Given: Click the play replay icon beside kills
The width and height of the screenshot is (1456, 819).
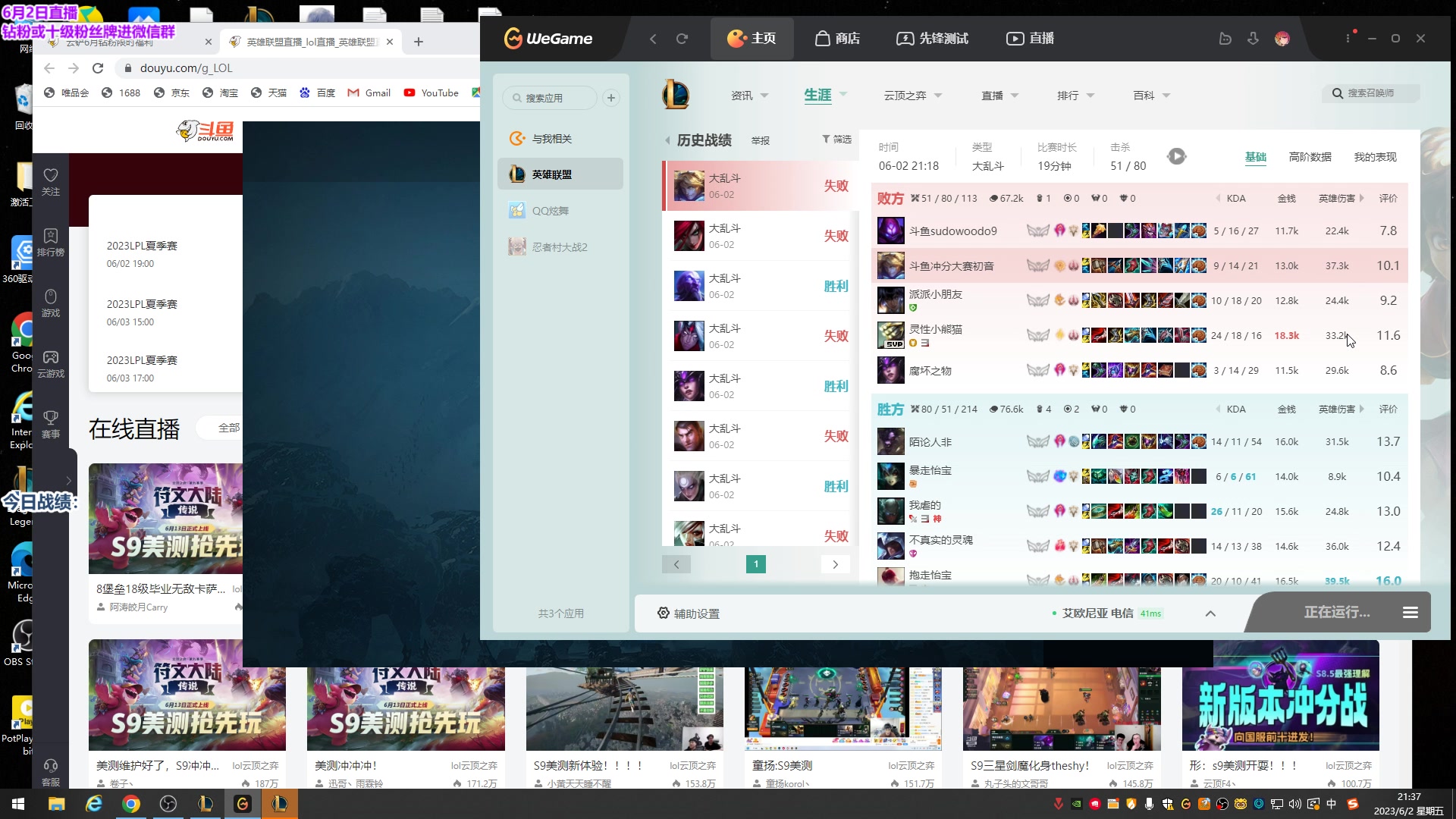Looking at the screenshot, I should tap(1176, 157).
